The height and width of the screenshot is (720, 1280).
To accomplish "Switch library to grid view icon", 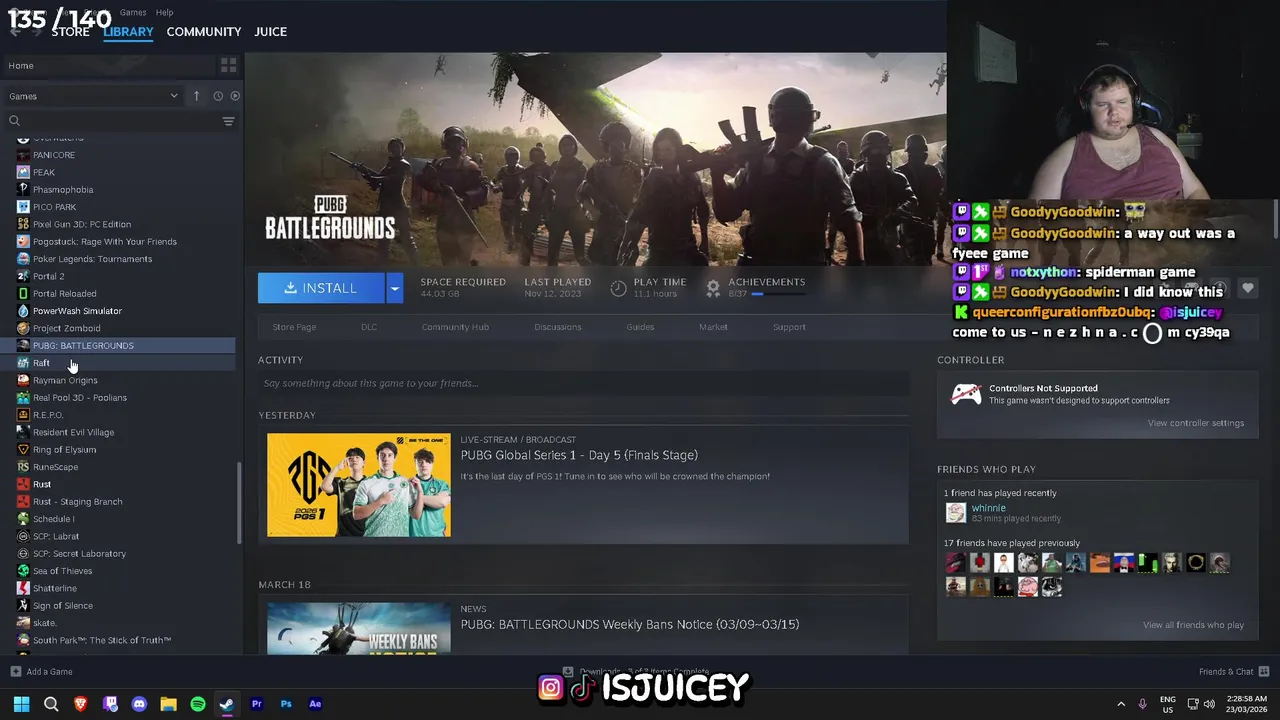I will tap(228, 65).
